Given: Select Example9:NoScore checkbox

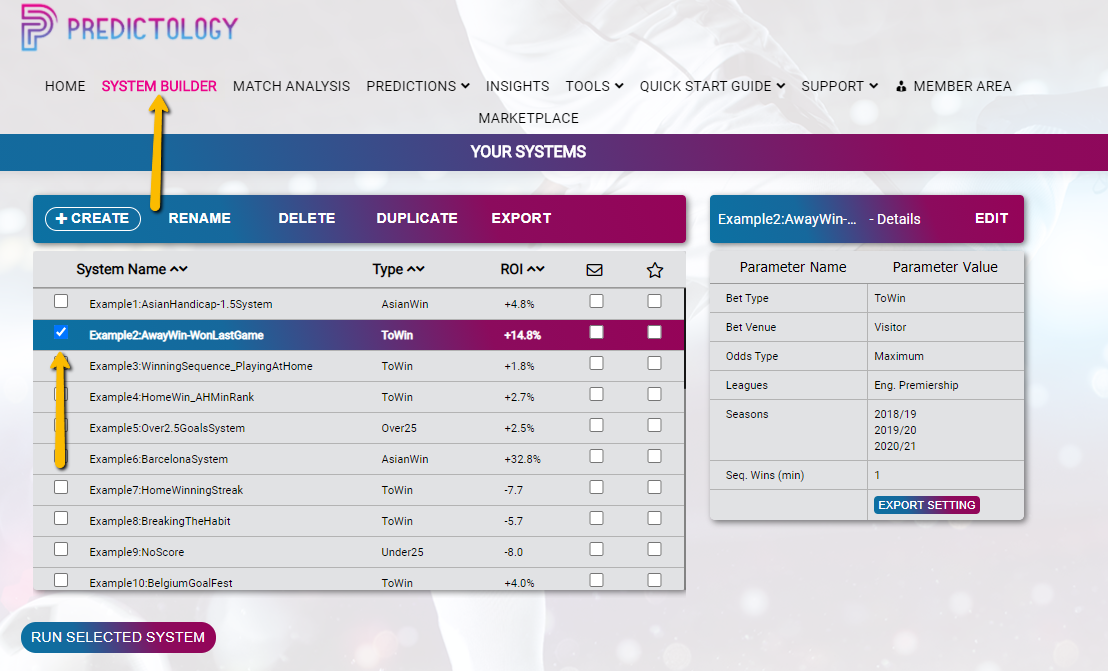Looking at the screenshot, I should click(61, 549).
